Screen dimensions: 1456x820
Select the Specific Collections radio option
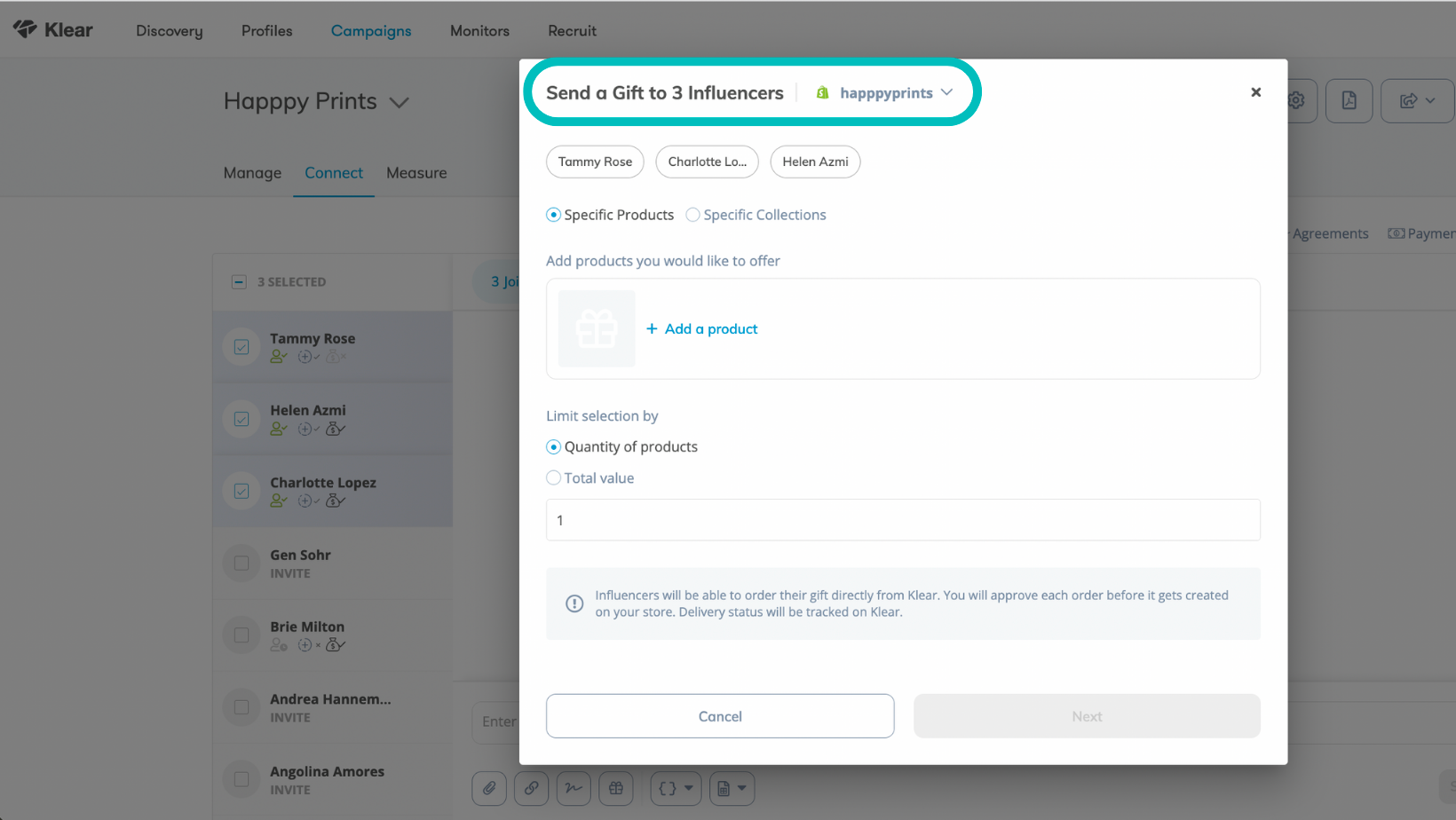click(692, 215)
